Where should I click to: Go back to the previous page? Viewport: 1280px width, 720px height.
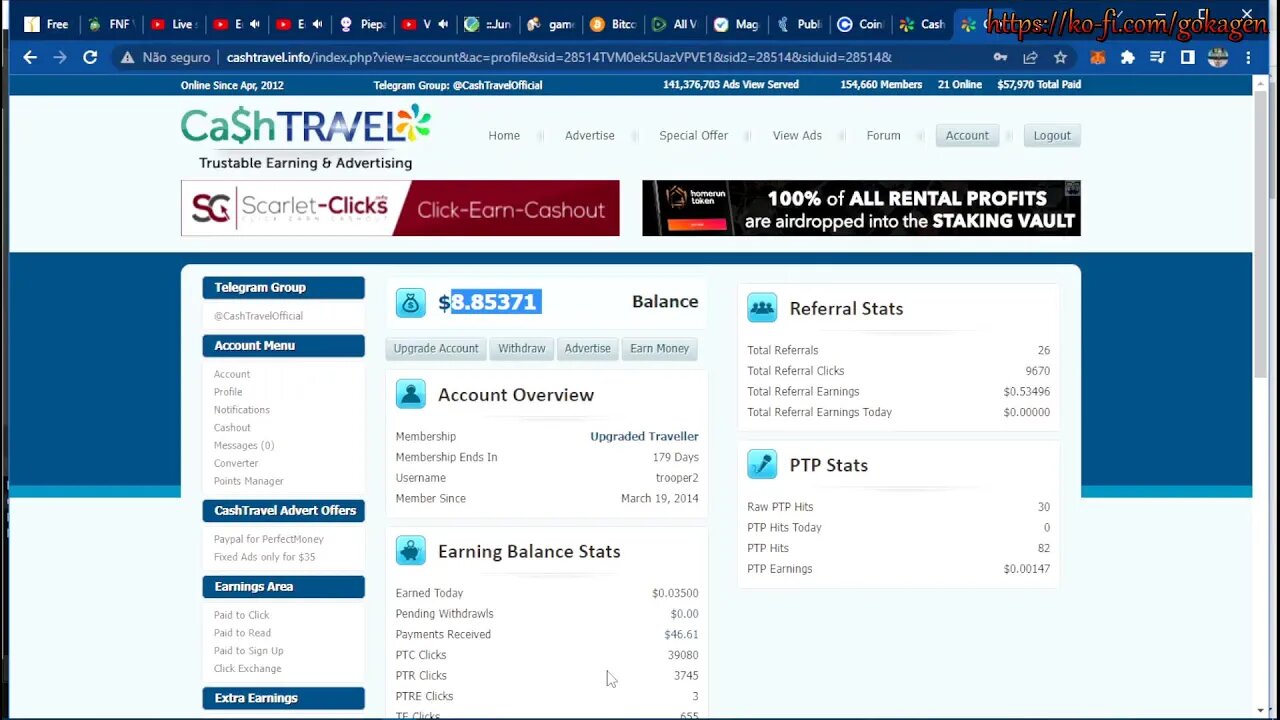point(30,58)
